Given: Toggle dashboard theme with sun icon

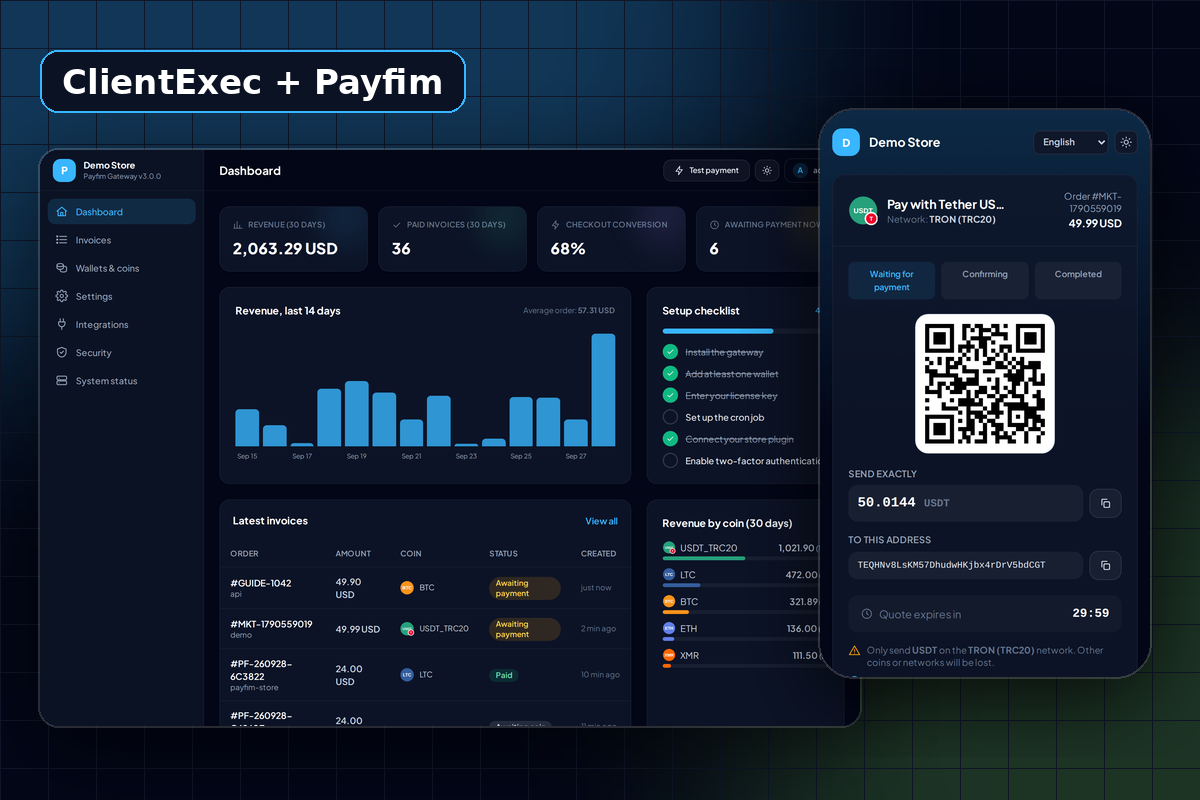Looking at the screenshot, I should click(x=767, y=170).
